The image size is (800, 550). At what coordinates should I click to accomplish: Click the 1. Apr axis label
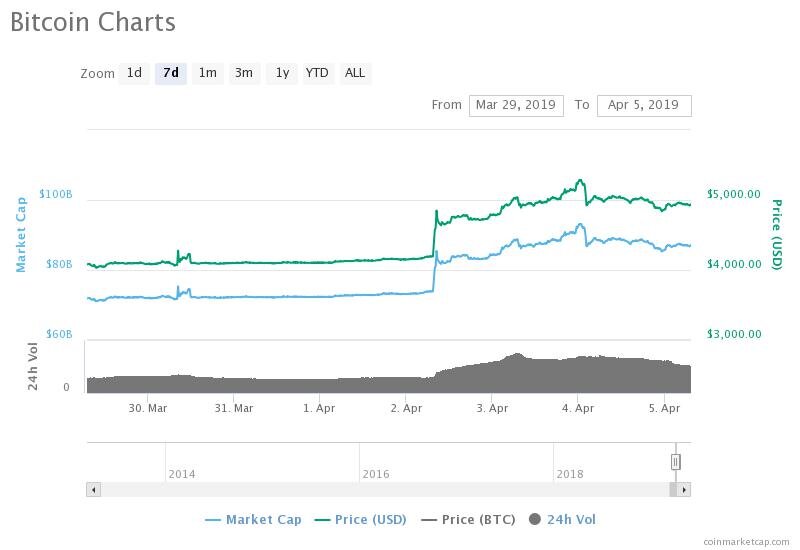click(319, 408)
